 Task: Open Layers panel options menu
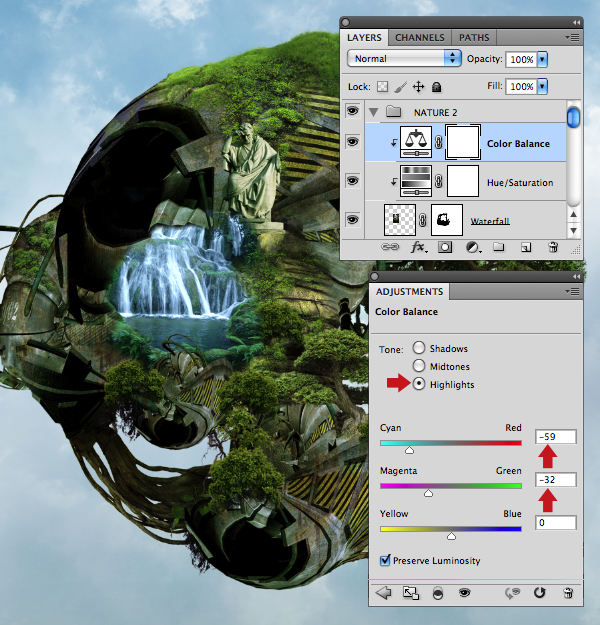(572, 37)
